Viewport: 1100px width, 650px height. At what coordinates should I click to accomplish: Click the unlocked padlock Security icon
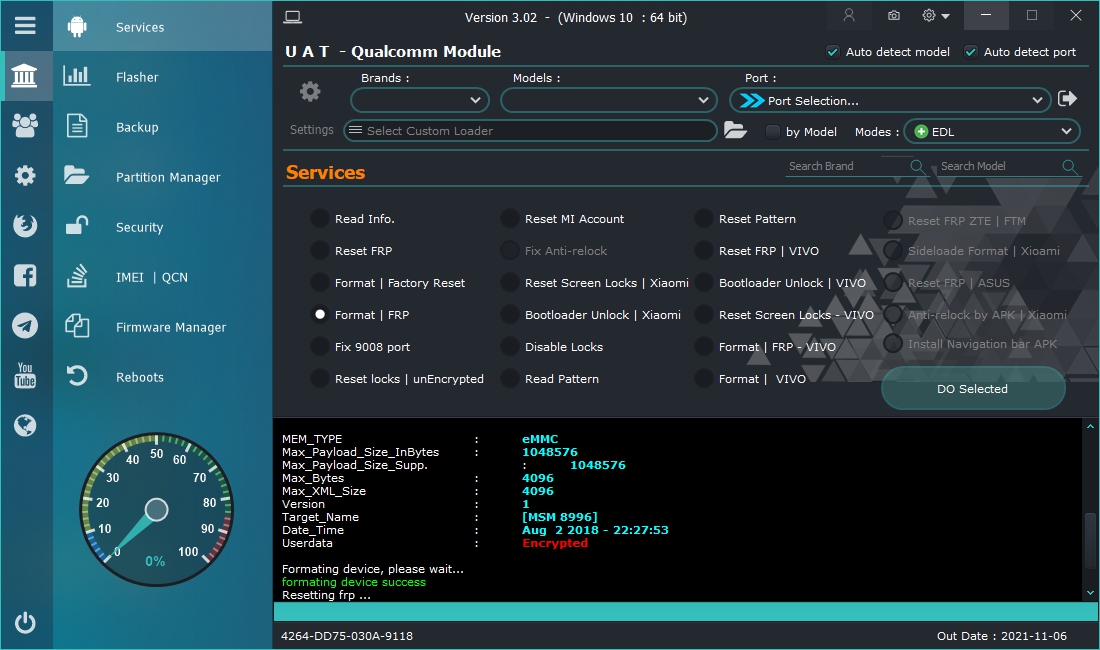coord(76,225)
